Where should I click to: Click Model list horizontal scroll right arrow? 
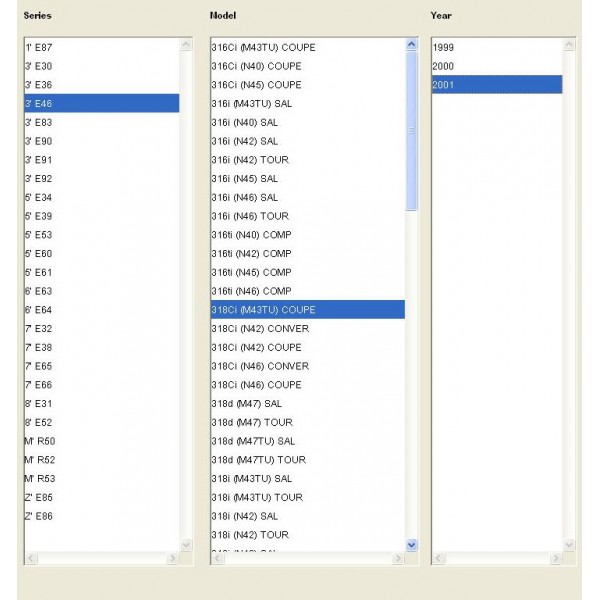click(x=398, y=558)
